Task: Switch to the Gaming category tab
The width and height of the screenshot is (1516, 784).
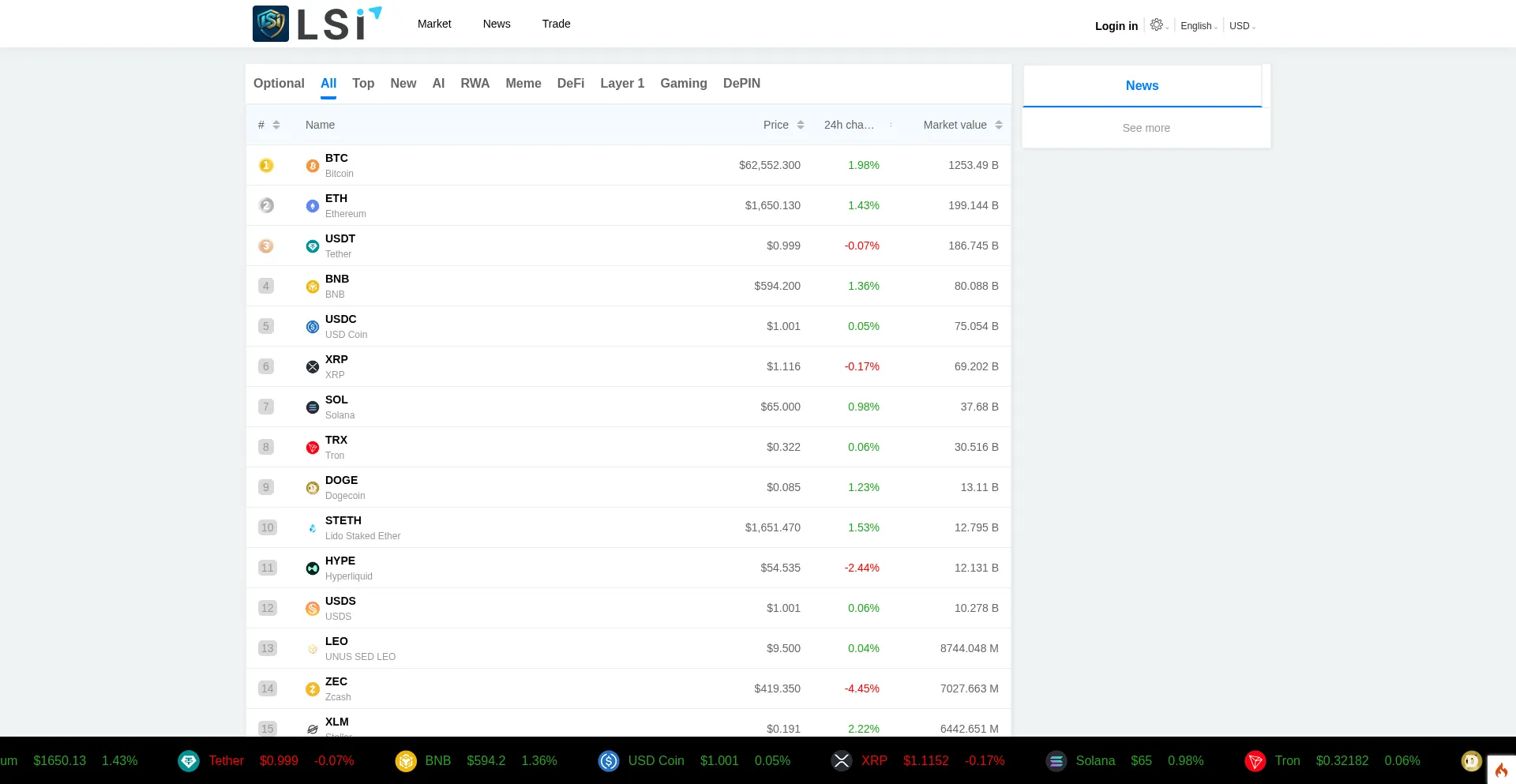Action: pyautogui.click(x=684, y=84)
